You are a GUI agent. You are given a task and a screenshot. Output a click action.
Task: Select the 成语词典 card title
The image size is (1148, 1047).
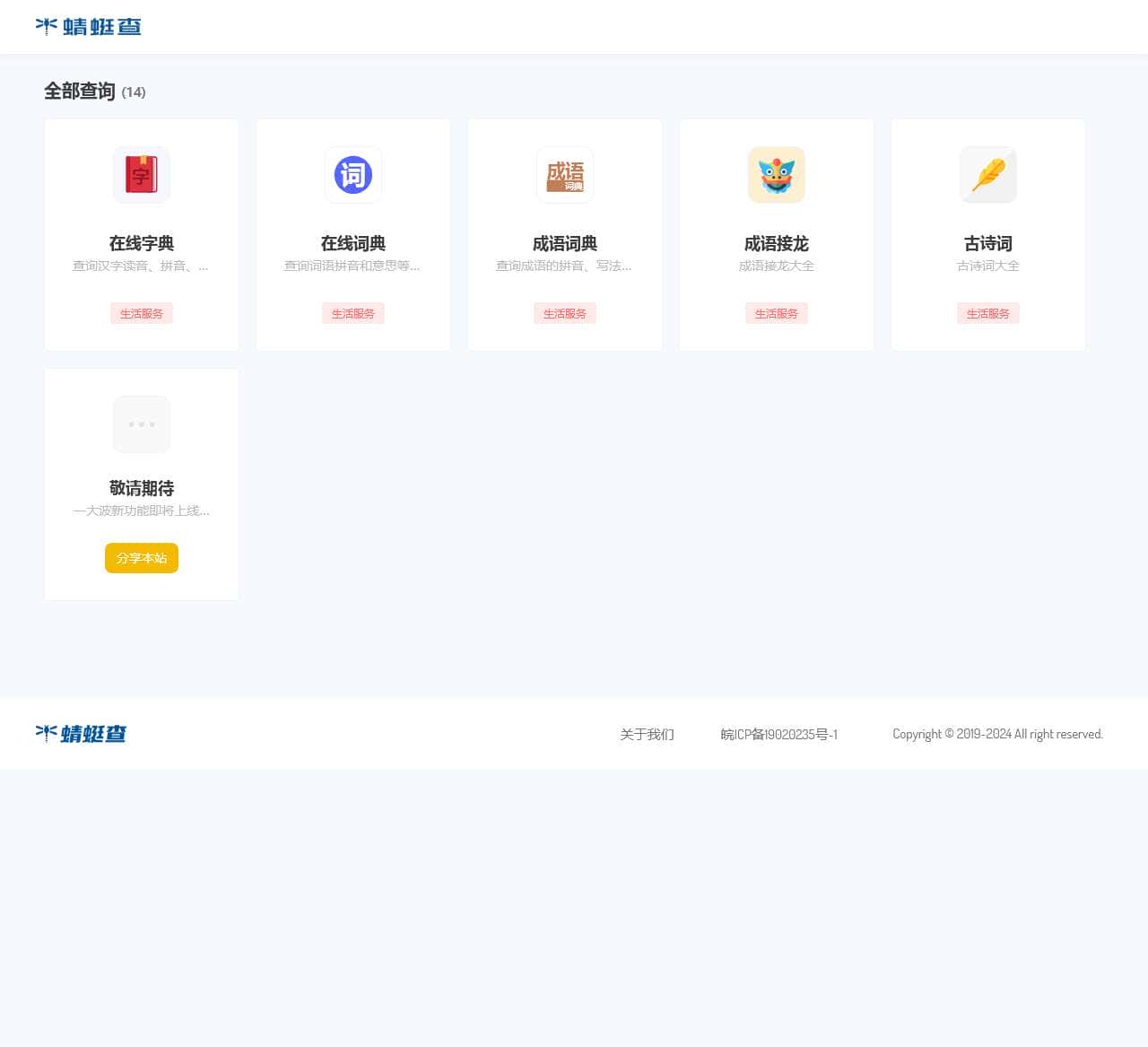pos(565,243)
